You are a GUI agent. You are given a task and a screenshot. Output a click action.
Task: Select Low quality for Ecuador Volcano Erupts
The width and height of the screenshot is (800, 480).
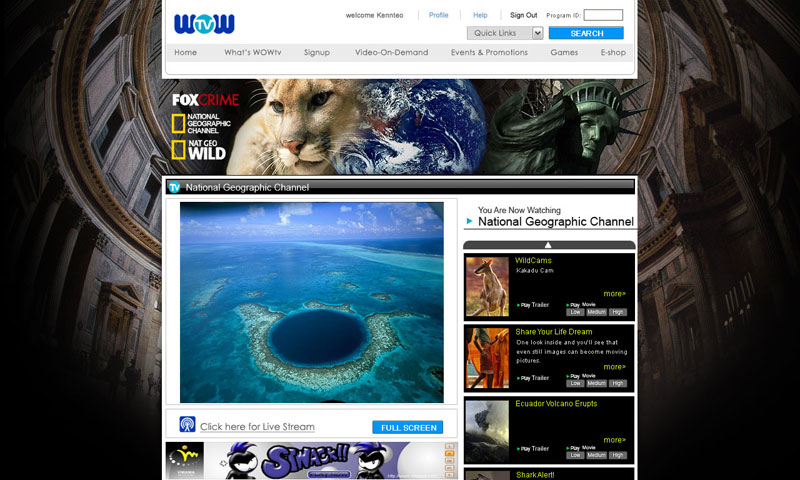575,456
